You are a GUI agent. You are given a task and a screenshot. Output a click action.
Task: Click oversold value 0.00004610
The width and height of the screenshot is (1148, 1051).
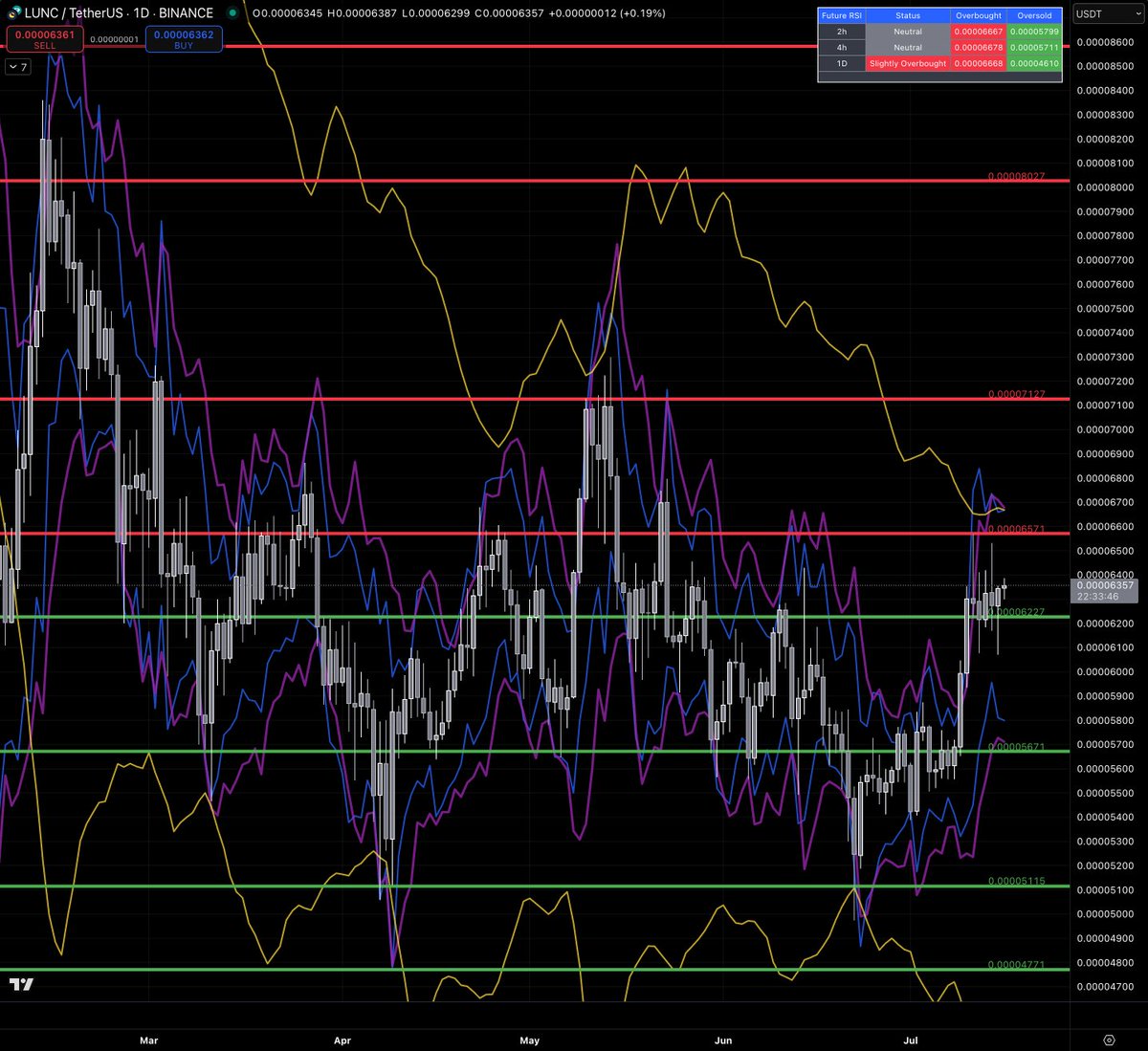[x=1034, y=63]
